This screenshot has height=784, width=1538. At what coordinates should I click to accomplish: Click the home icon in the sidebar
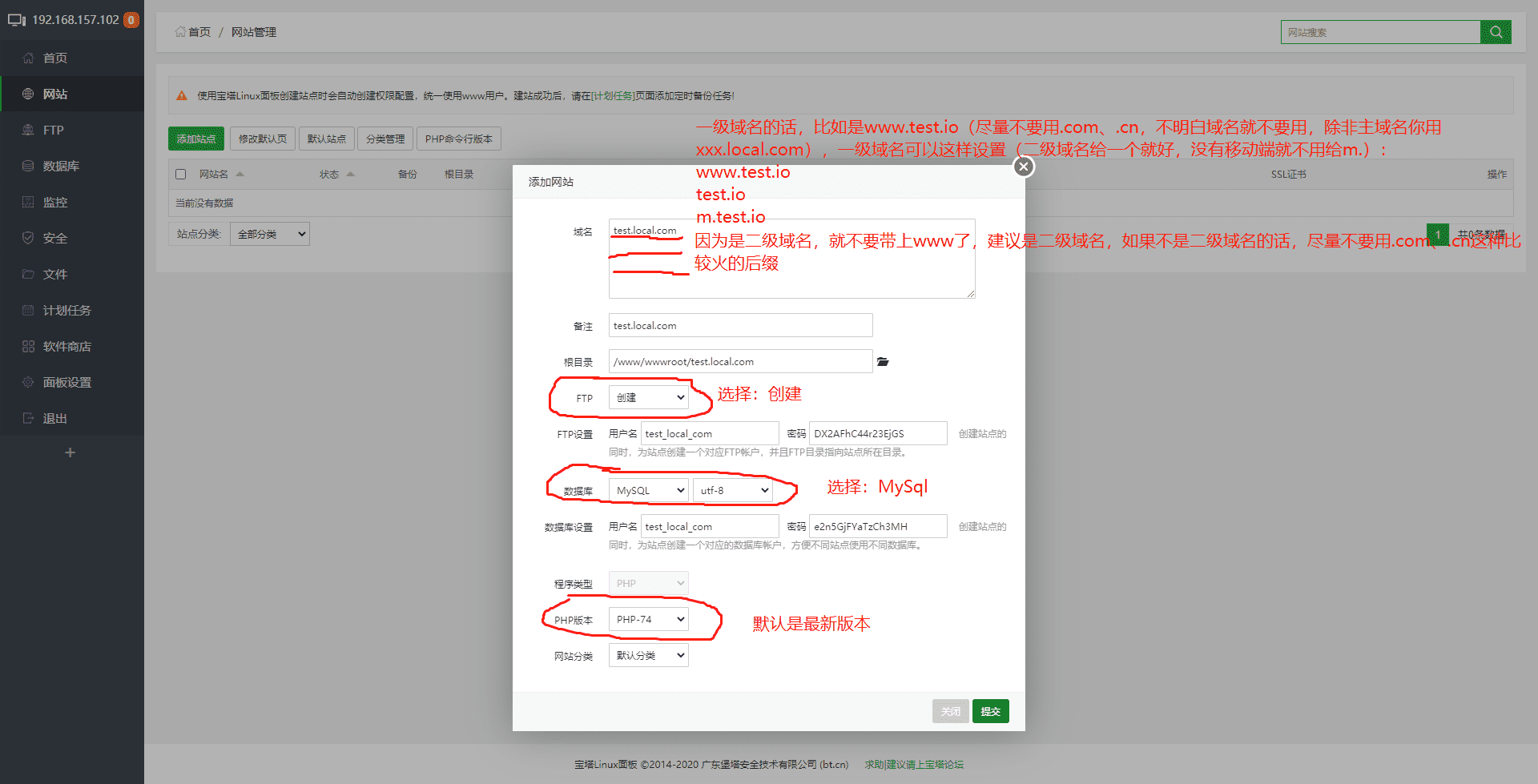point(28,58)
